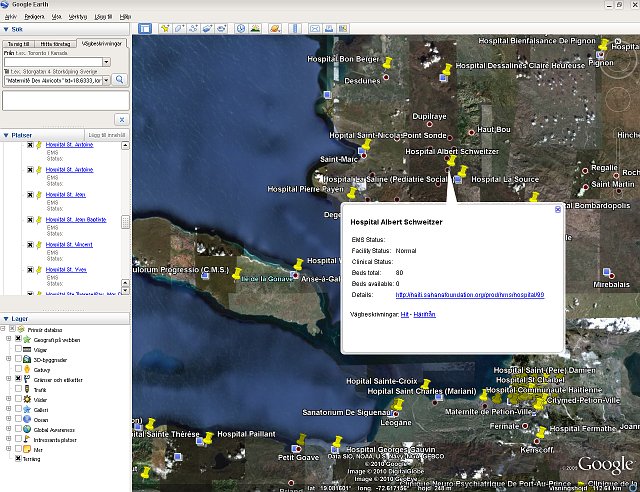Click the email envelope toolbar icon
Screen dimensions: 640x492
(315, 29)
